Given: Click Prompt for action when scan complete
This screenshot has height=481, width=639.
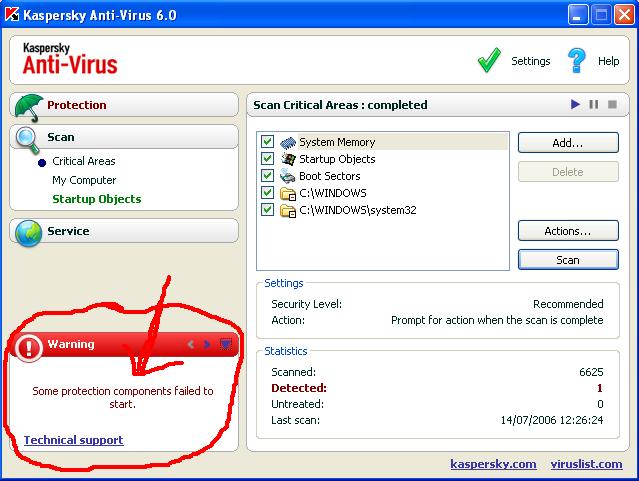Looking at the screenshot, I should [497, 320].
